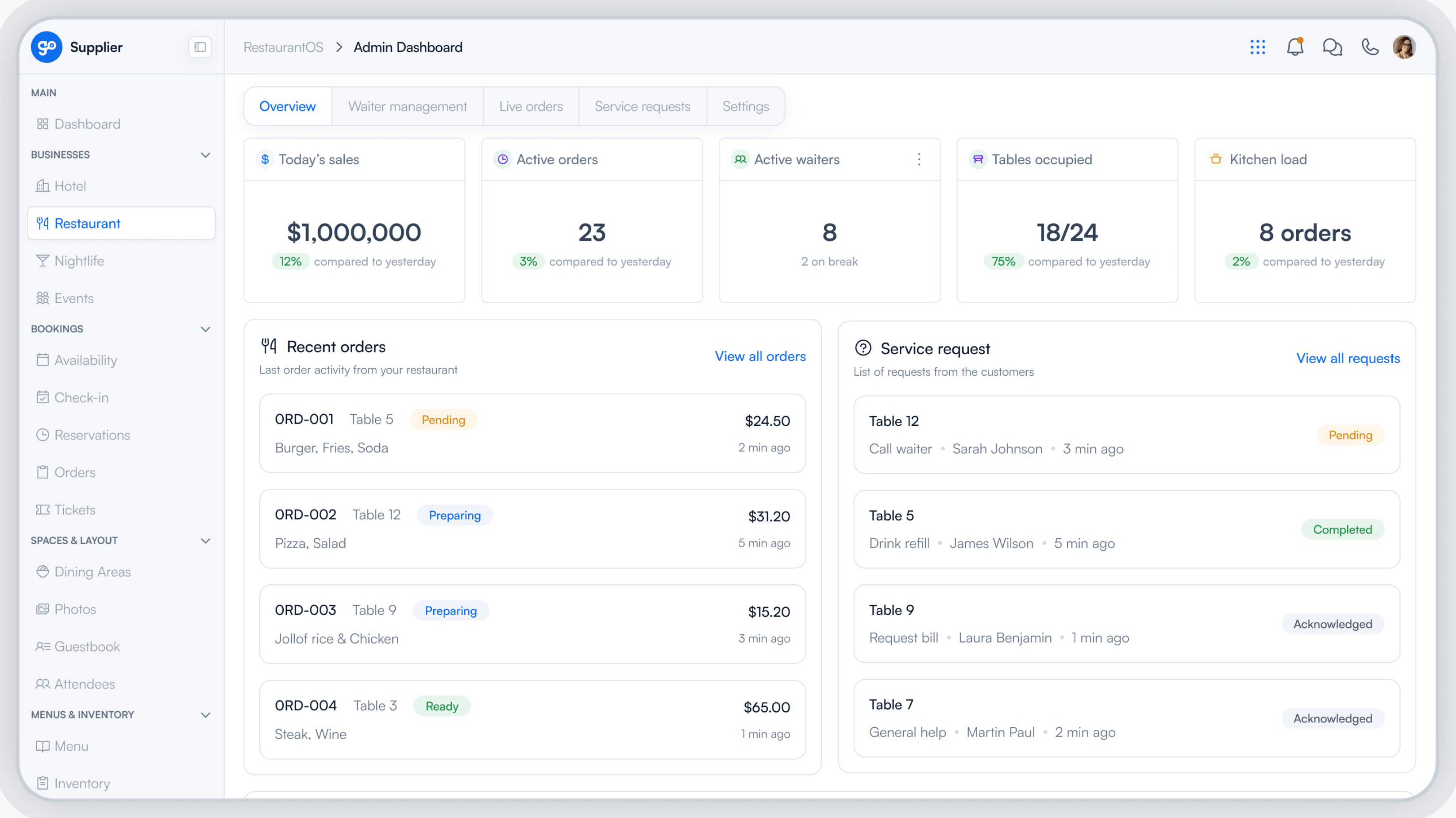Click the $1,000,000 sales figure
This screenshot has width=1456, height=818.
click(354, 232)
